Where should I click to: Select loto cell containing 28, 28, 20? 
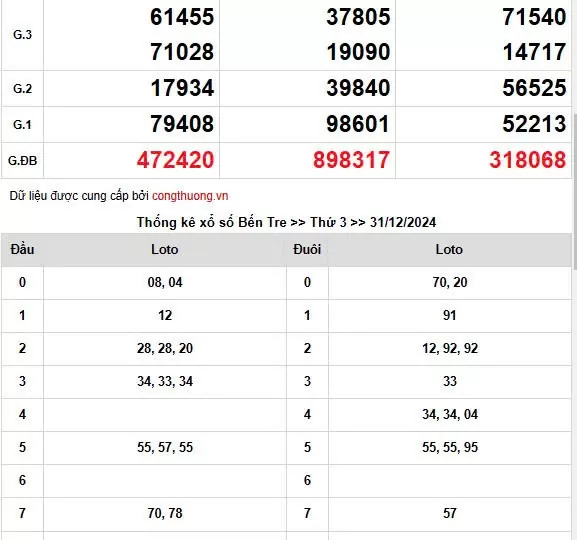click(x=165, y=348)
